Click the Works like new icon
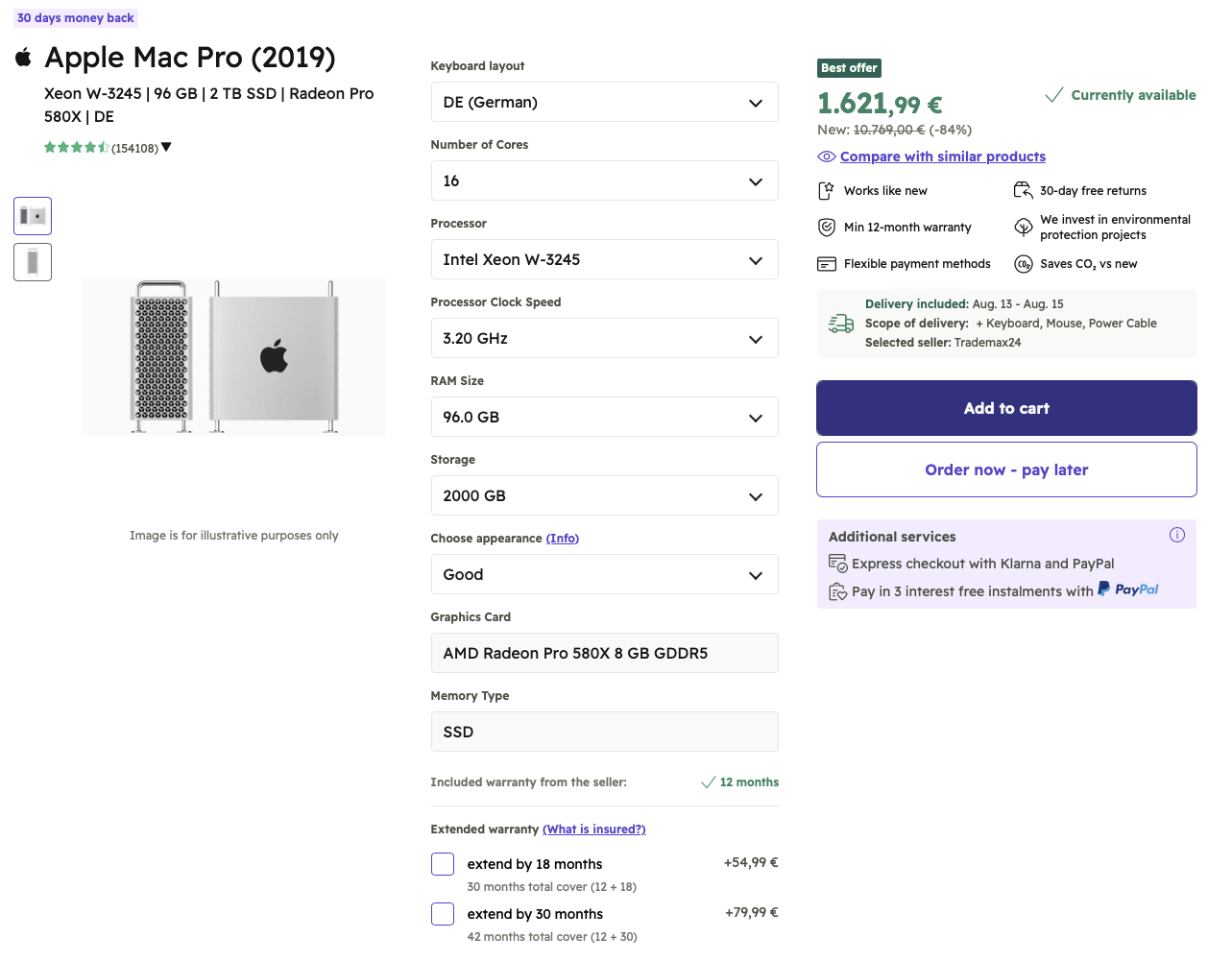The height and width of the screenshot is (962, 1232). pos(827,191)
